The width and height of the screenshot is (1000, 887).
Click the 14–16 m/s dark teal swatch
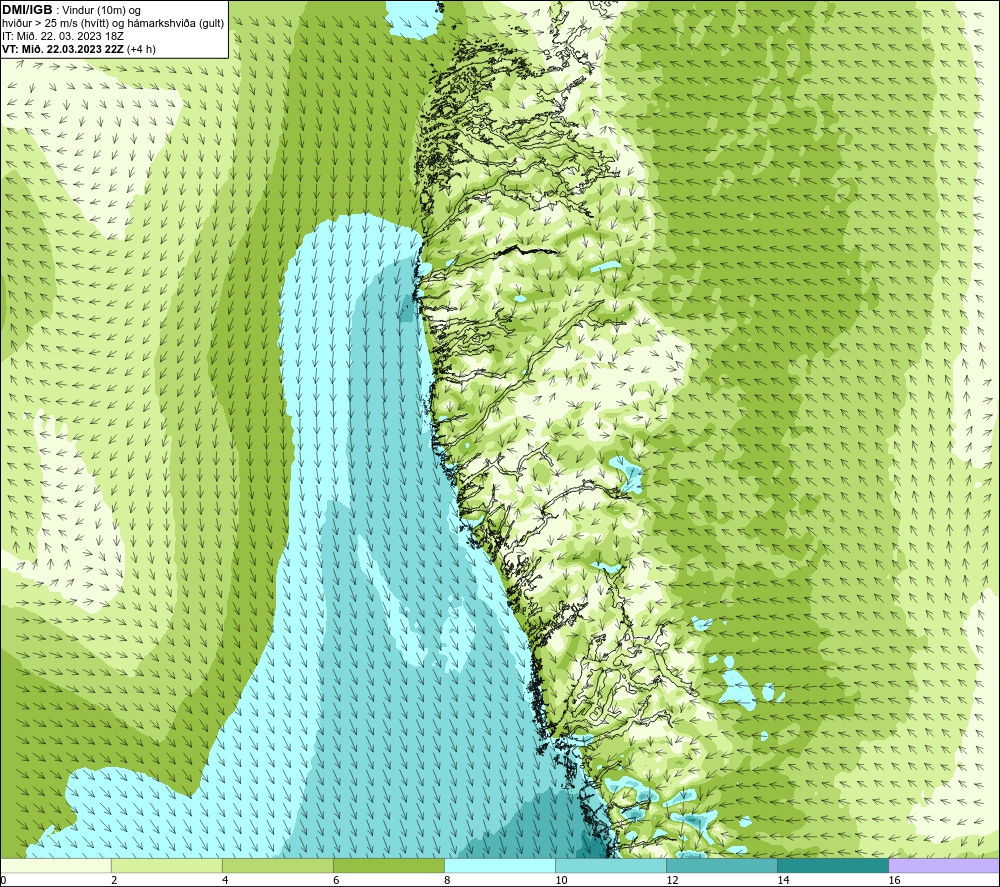coord(833,866)
